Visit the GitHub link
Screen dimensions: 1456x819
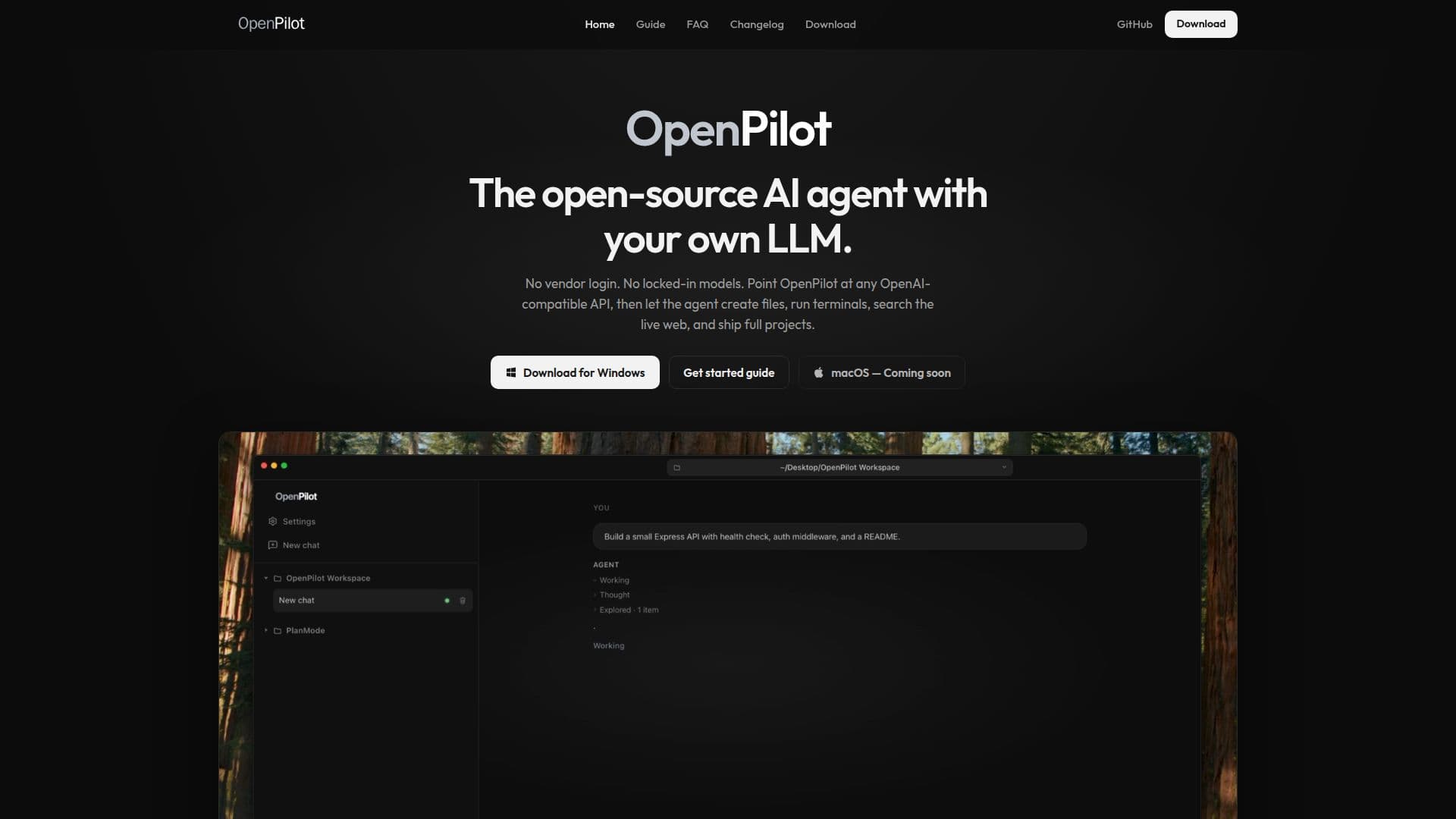coord(1134,24)
